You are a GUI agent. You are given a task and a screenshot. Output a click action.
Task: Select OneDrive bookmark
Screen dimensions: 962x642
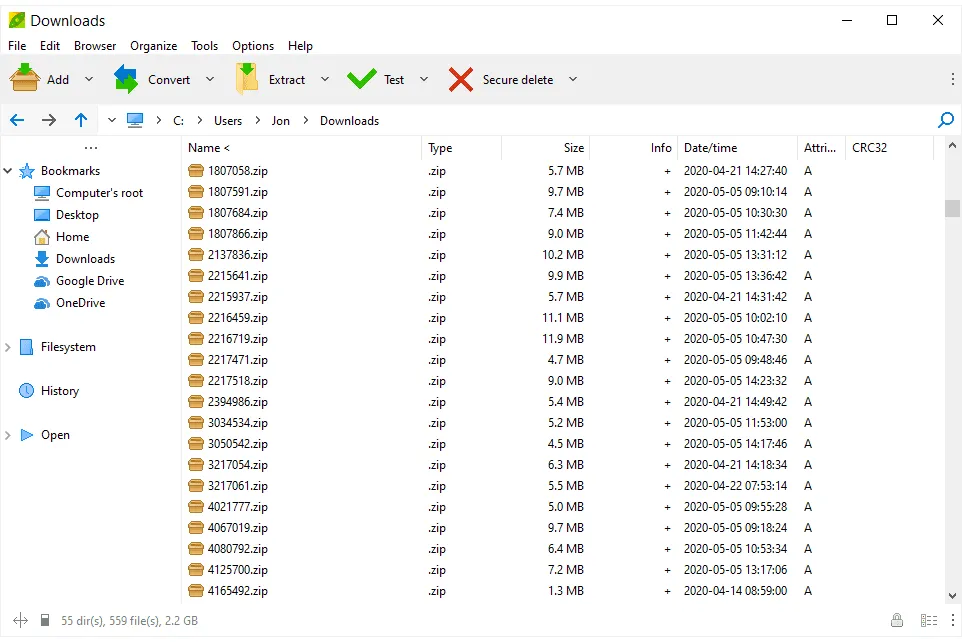click(x=80, y=303)
